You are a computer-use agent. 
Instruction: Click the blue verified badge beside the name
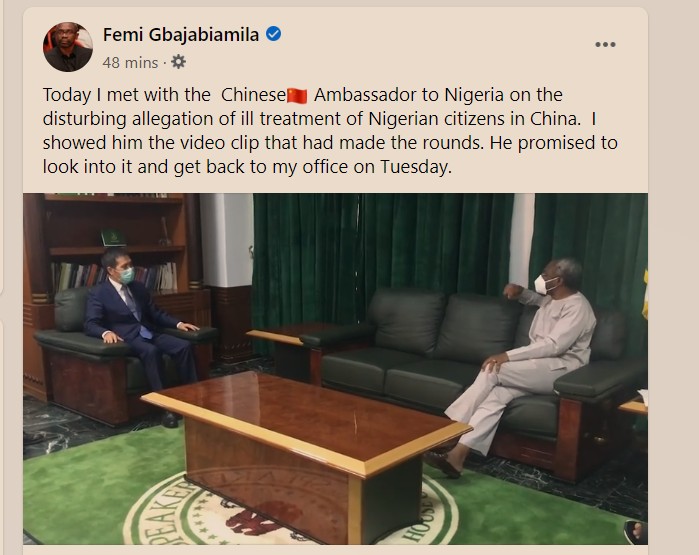point(273,35)
